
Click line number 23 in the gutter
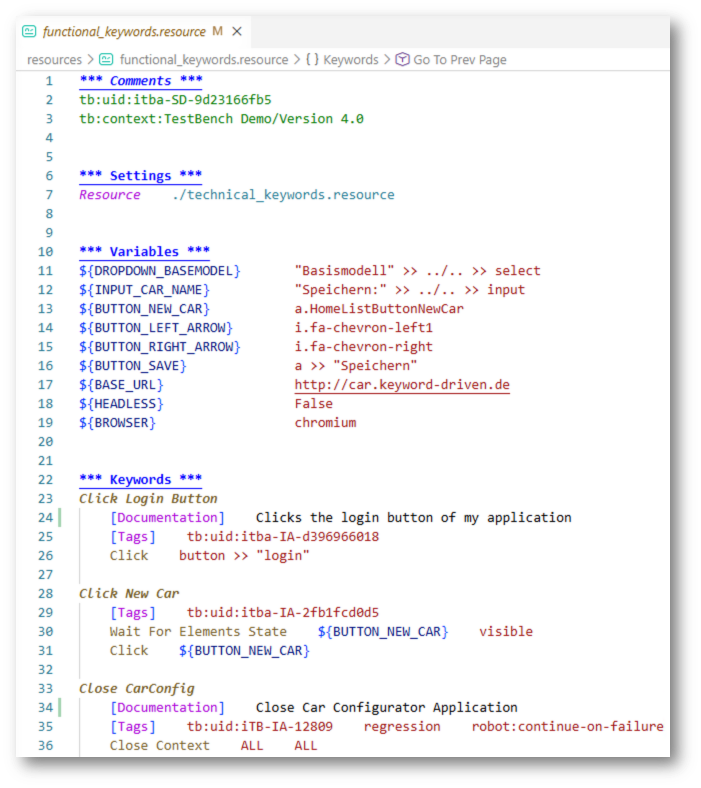tap(45, 499)
